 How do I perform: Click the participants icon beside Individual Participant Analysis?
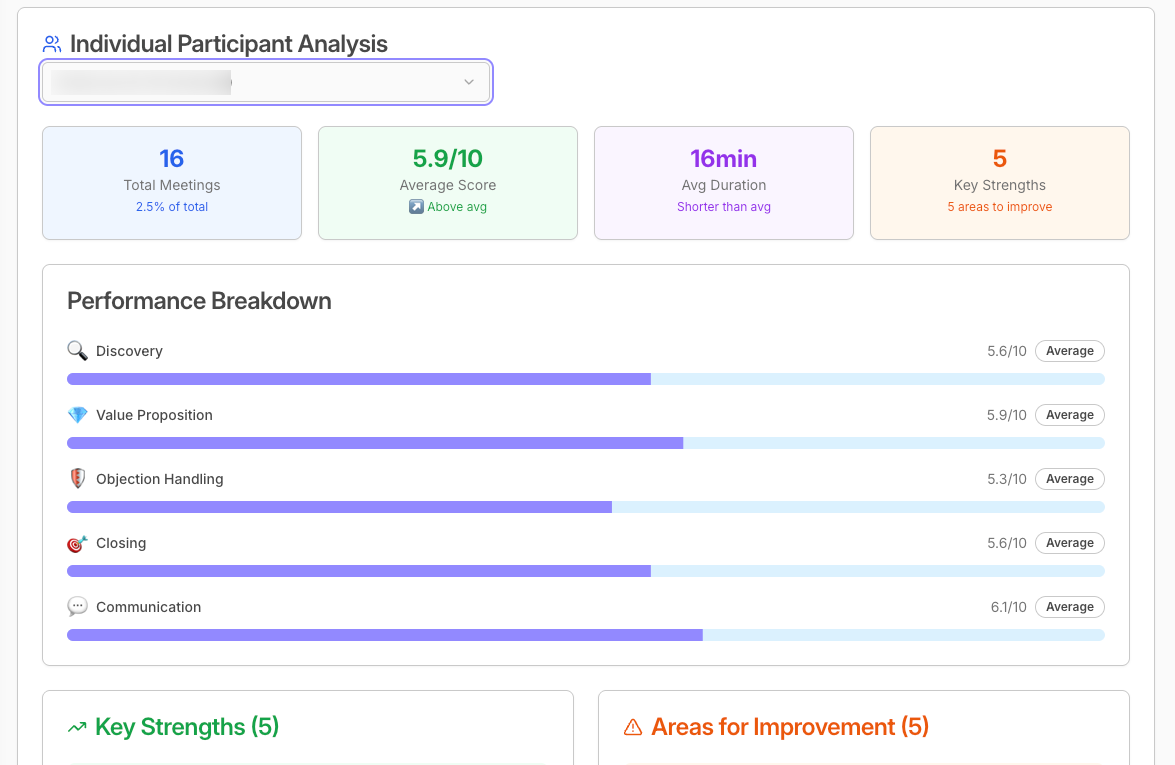click(x=52, y=44)
